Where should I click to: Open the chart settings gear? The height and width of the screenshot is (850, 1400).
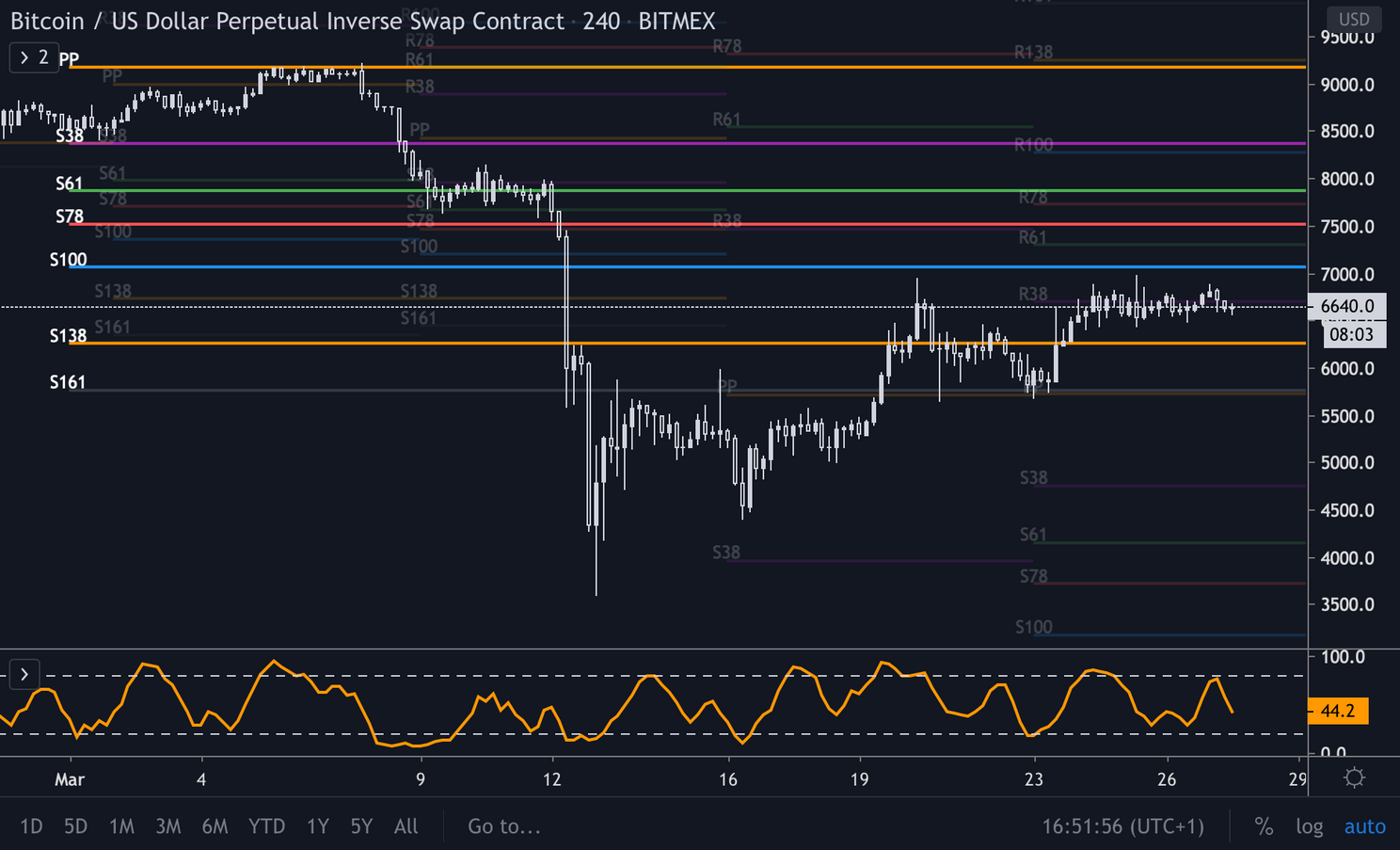click(1354, 778)
